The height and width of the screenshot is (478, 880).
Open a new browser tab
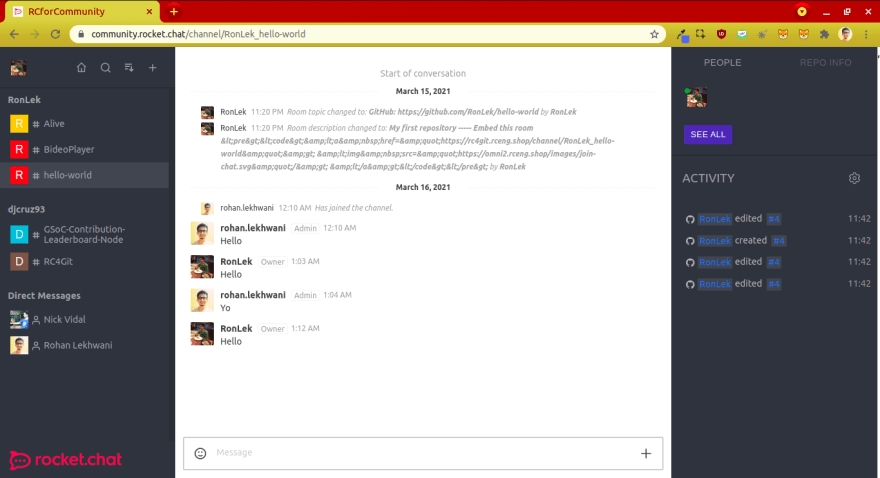[x=174, y=11]
